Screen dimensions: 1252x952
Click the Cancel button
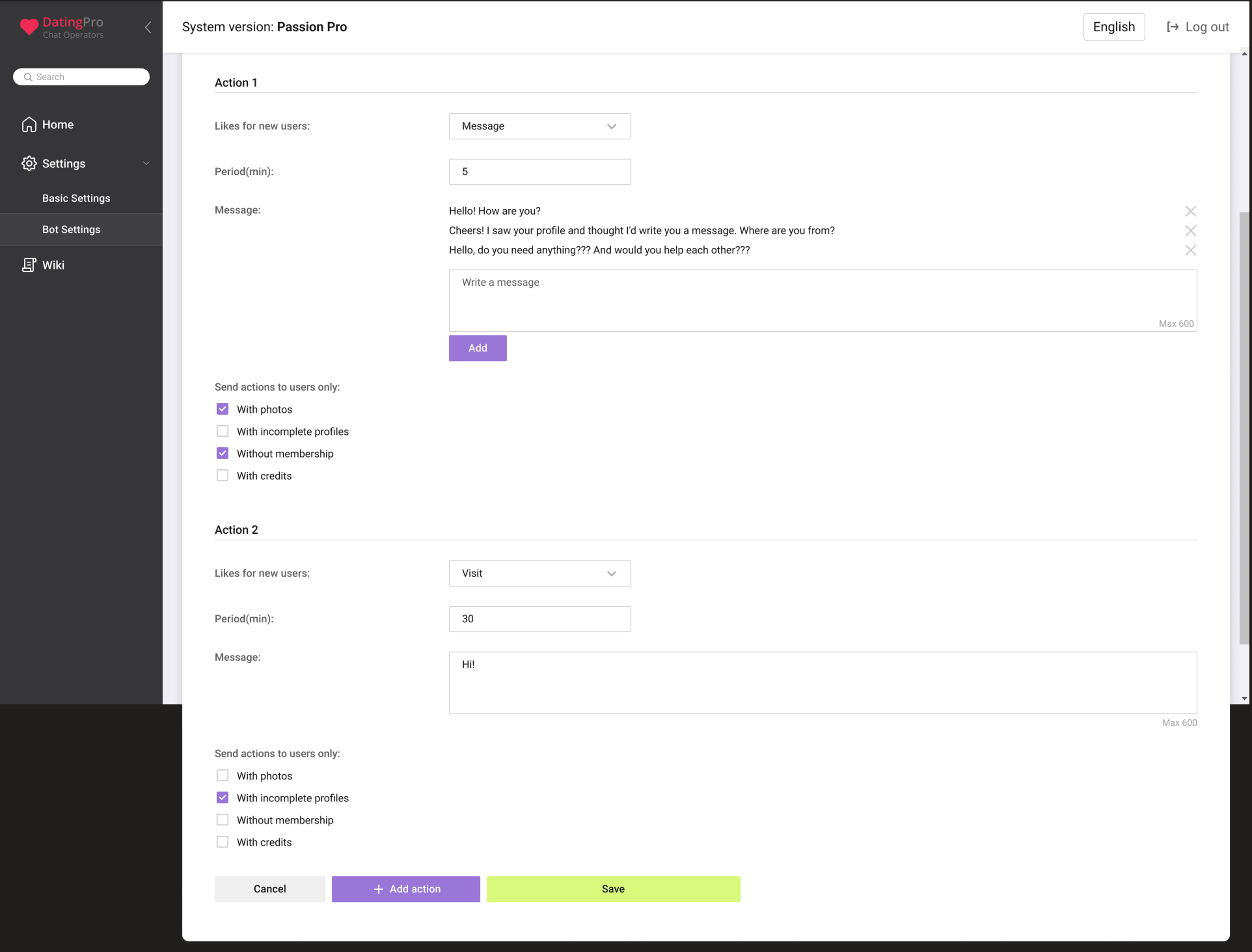pos(270,889)
